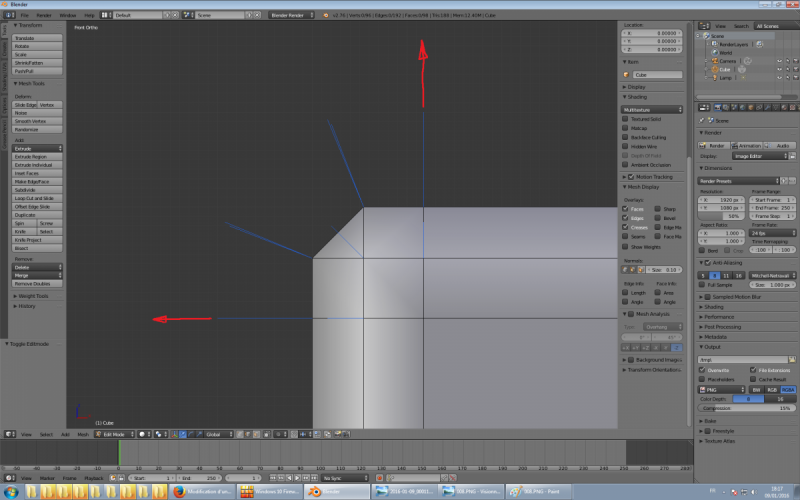
Task: Open the File menu
Action: point(24,15)
